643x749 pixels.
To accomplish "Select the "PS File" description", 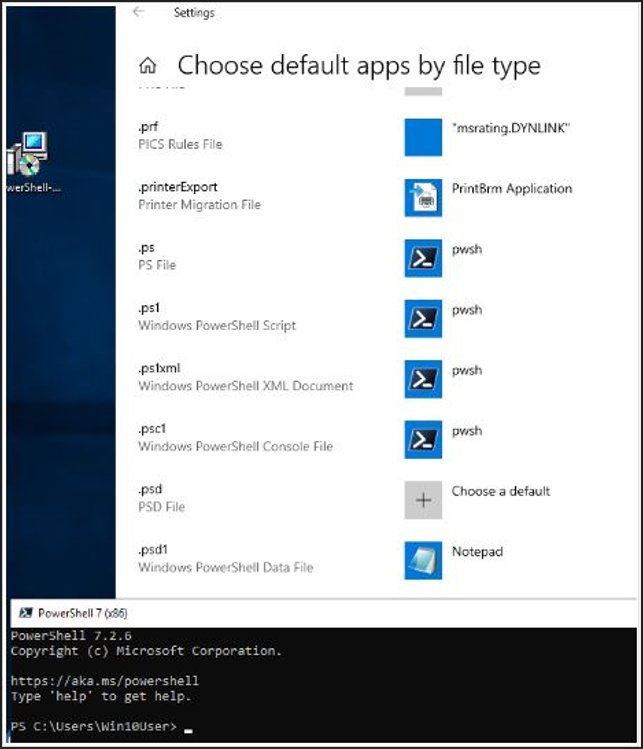I will click(x=157, y=265).
